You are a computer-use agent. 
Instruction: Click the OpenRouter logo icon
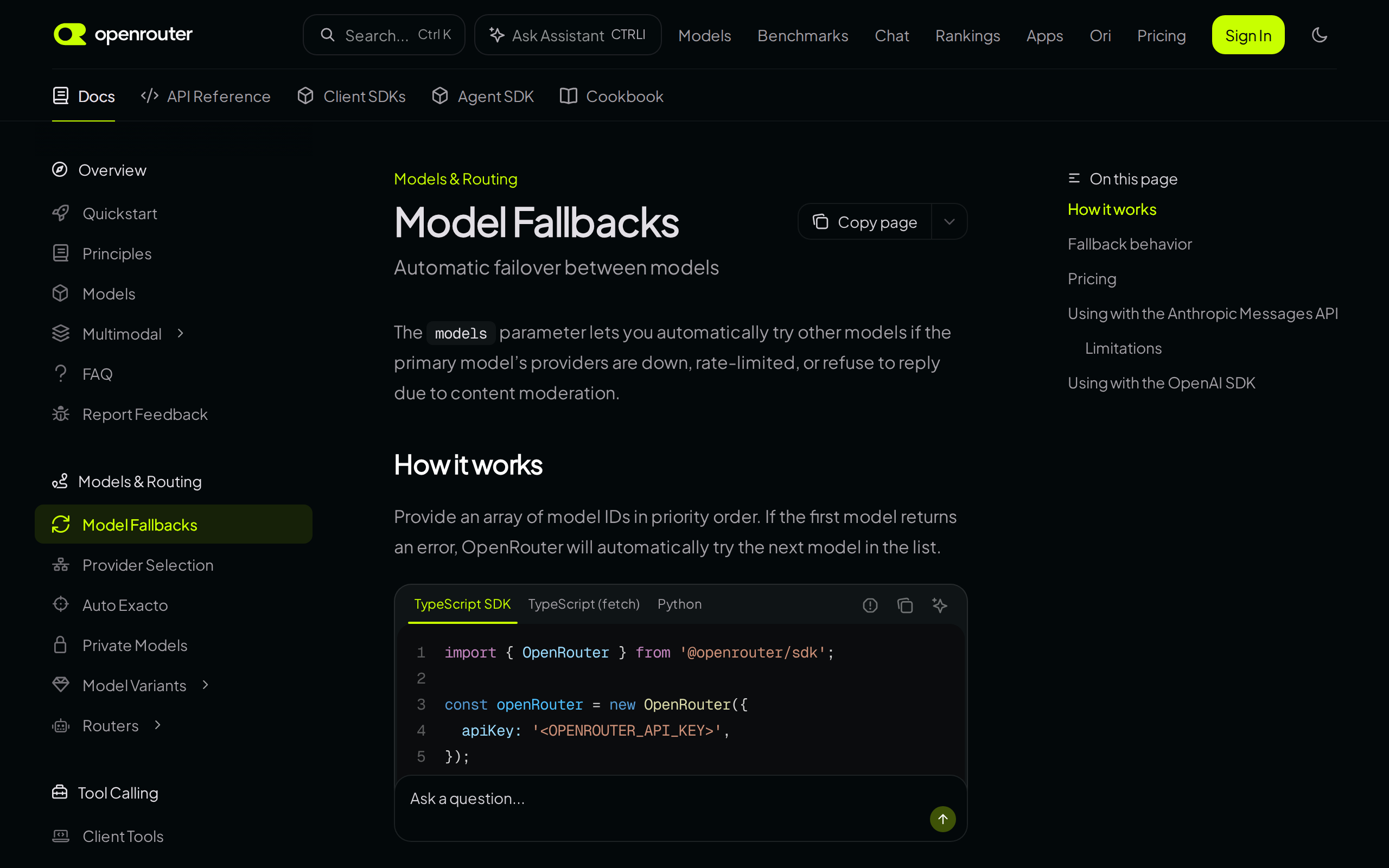[x=69, y=34]
